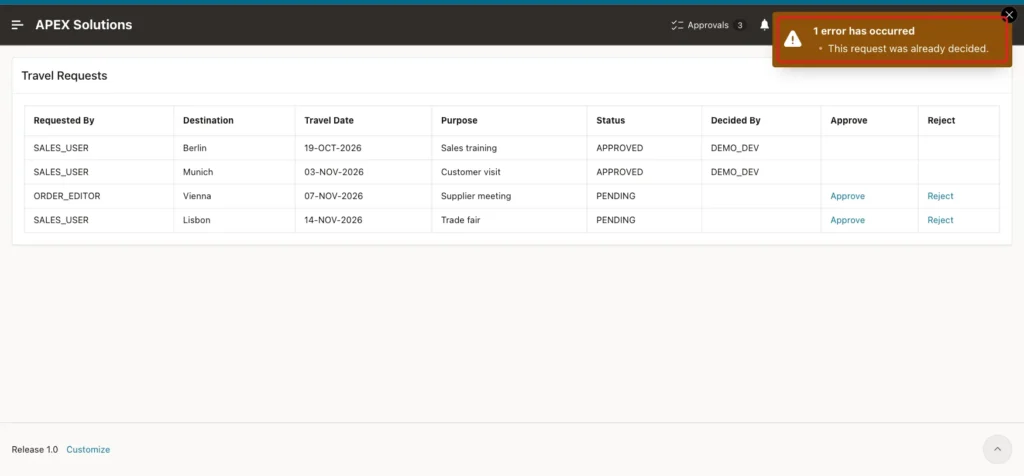The height and width of the screenshot is (476, 1024).
Task: Click DEMO_DEV in the Munich row
Action: click(735, 172)
